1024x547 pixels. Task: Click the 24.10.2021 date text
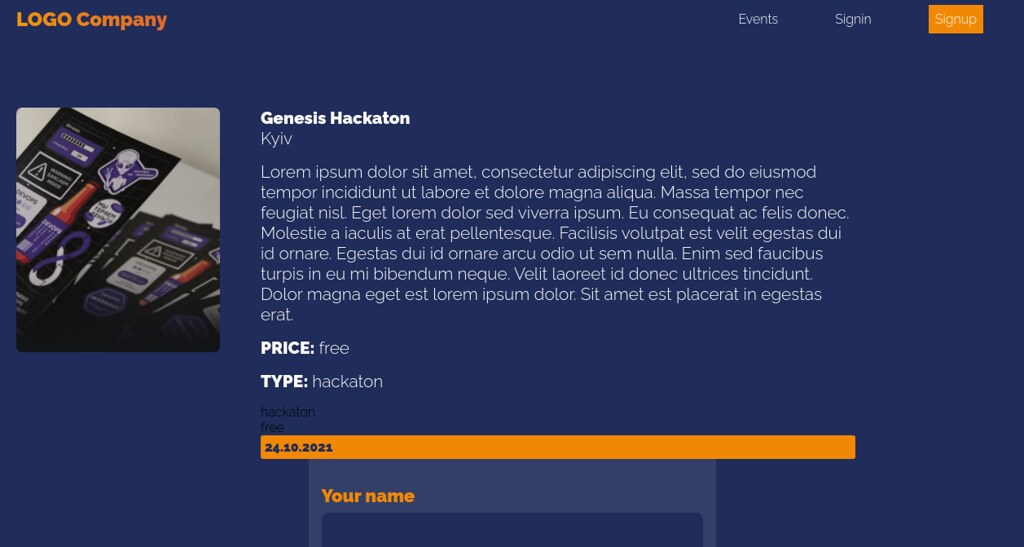click(298, 448)
